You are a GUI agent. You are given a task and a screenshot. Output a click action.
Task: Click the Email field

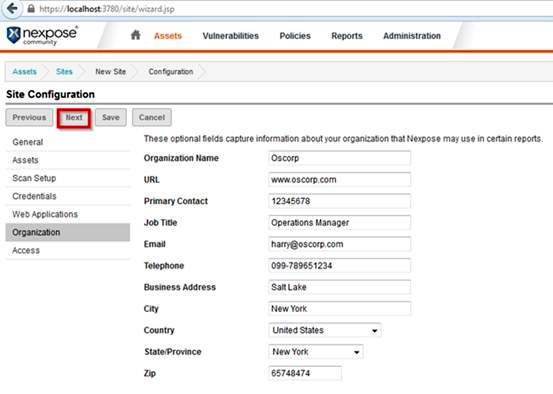tap(339, 244)
